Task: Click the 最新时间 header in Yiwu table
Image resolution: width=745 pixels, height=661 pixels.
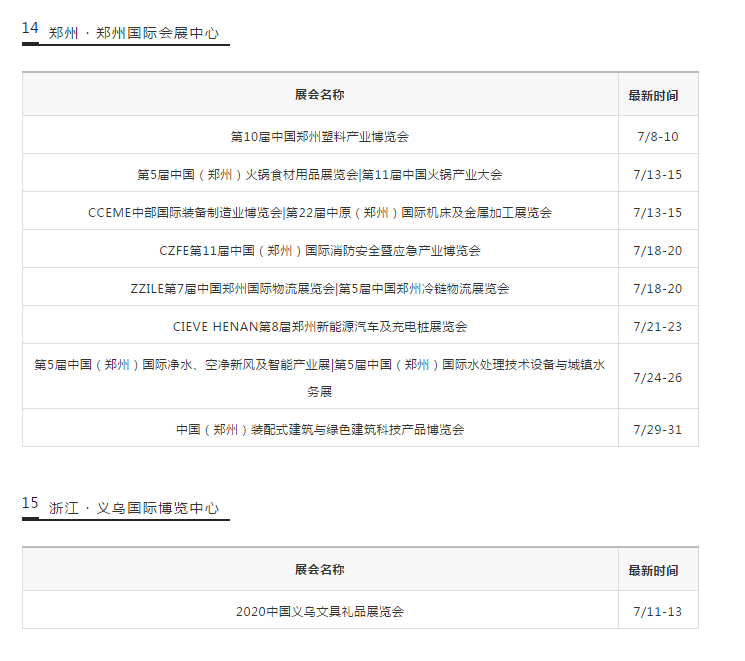Action: pos(653,570)
